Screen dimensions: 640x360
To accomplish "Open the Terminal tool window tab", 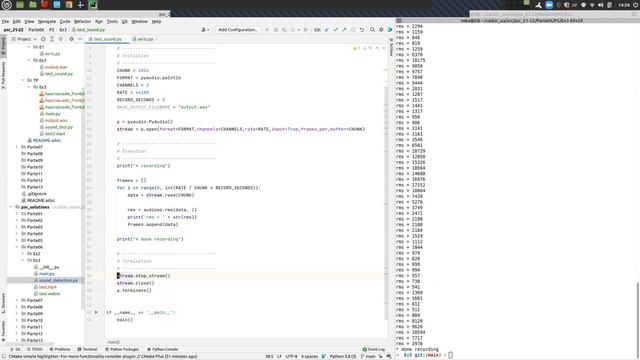I will click(87, 349).
